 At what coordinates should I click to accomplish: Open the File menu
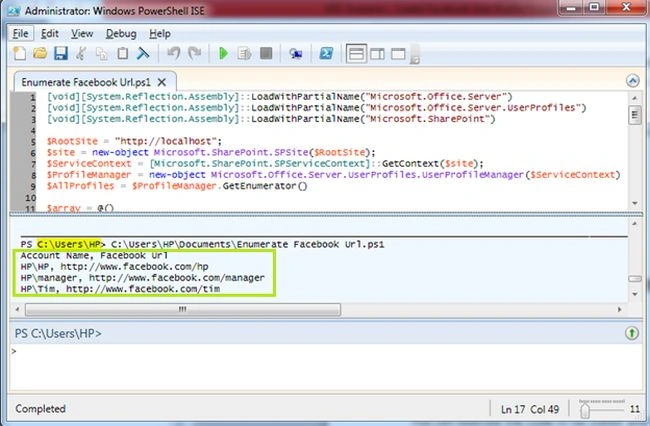coord(21,34)
